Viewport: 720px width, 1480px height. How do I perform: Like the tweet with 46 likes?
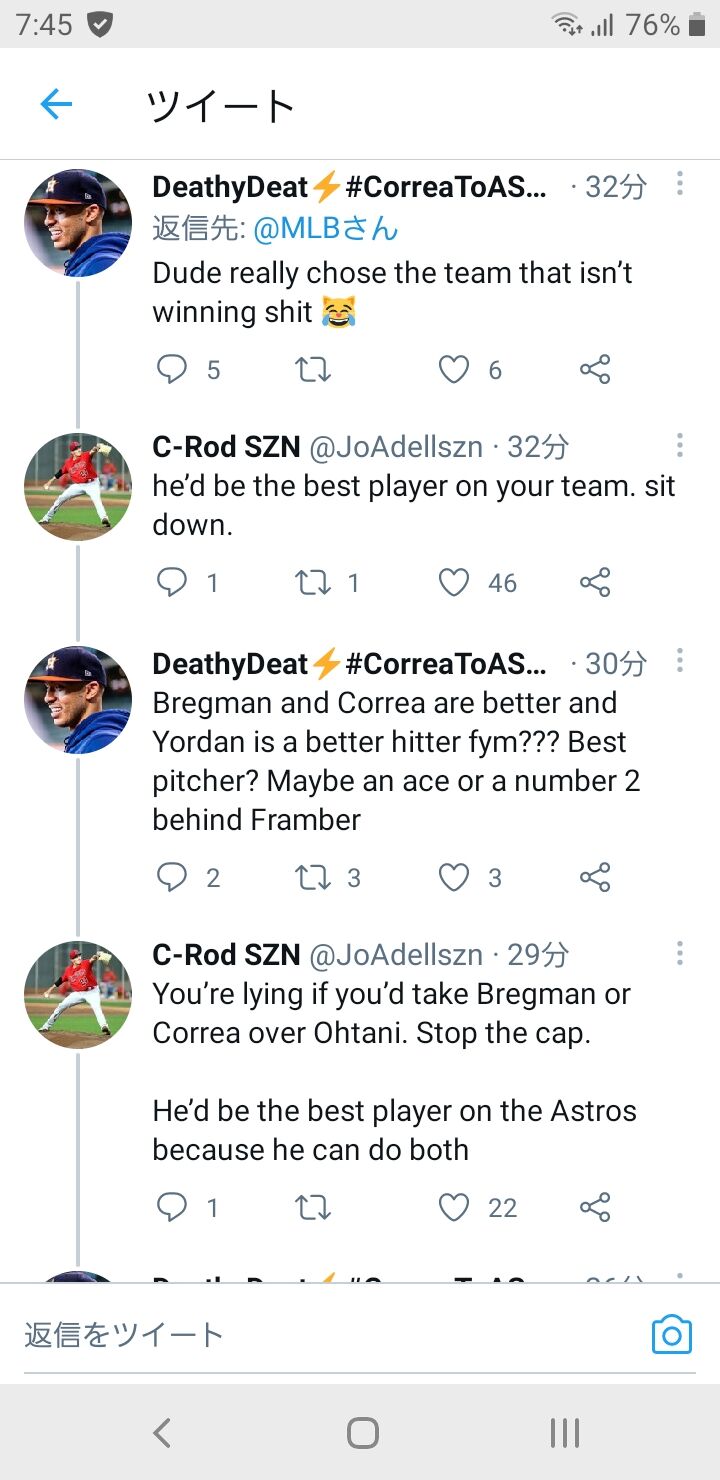coord(454,582)
